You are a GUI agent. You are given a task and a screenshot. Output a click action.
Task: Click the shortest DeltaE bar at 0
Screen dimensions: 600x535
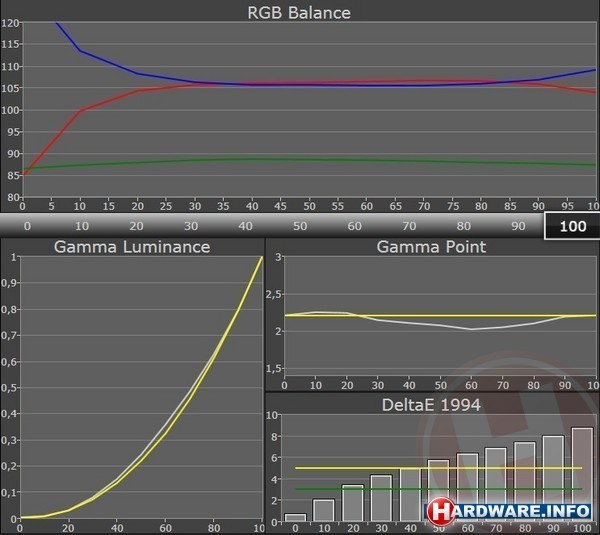coord(295,517)
